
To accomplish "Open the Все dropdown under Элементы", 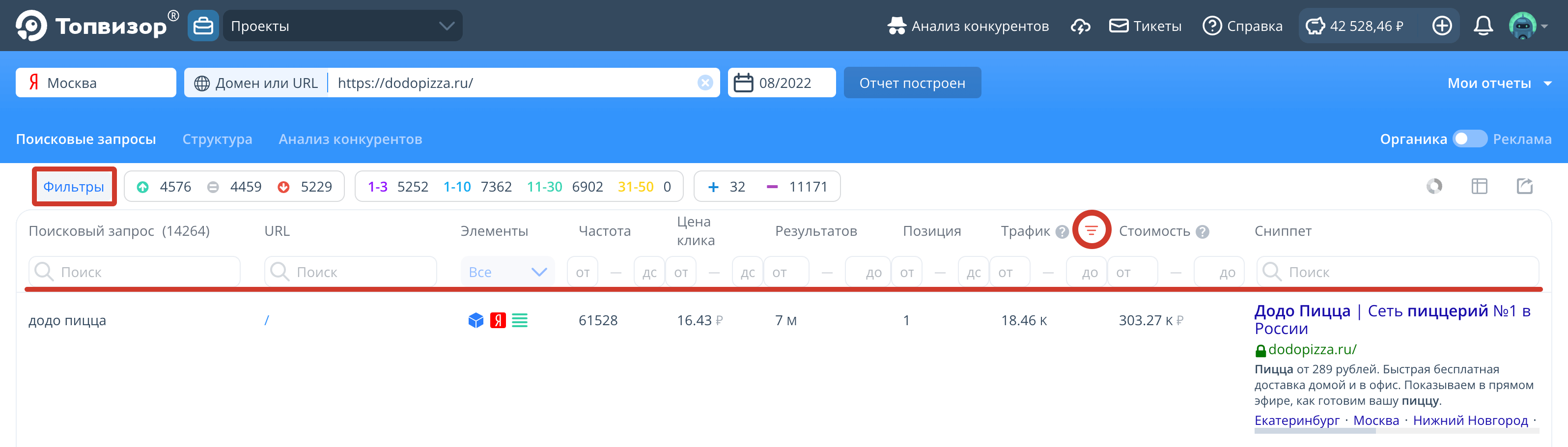I will point(507,272).
